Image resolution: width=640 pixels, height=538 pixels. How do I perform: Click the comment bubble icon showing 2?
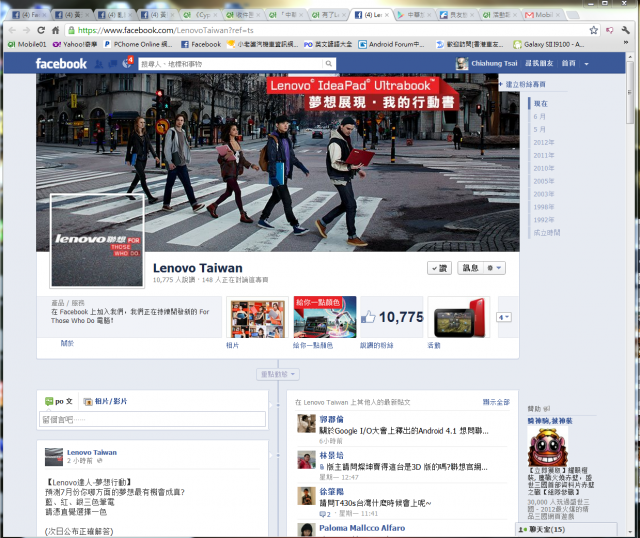point(325,514)
